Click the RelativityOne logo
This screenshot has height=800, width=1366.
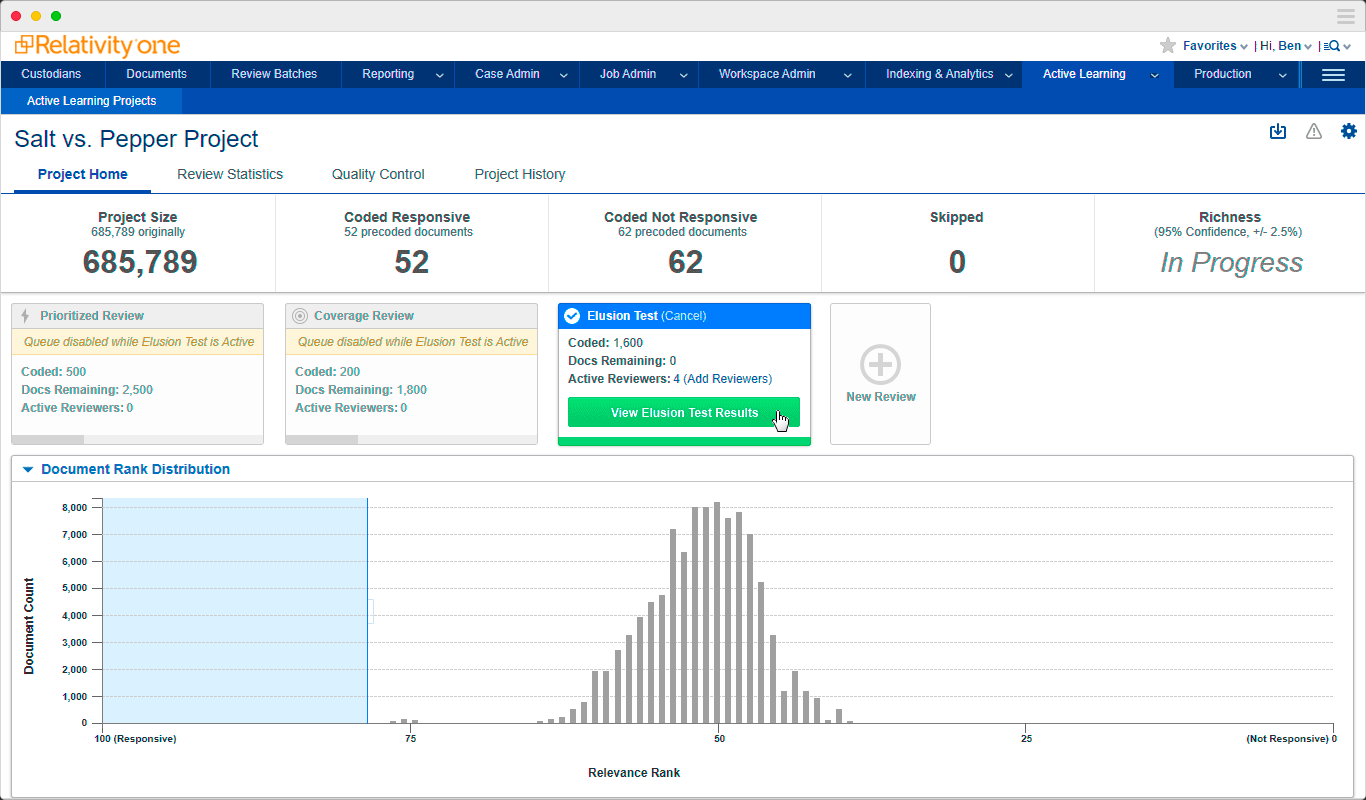pyautogui.click(x=97, y=46)
